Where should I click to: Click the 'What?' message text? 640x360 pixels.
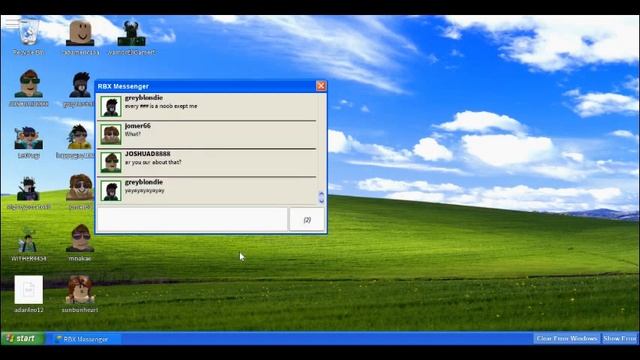coord(133,134)
